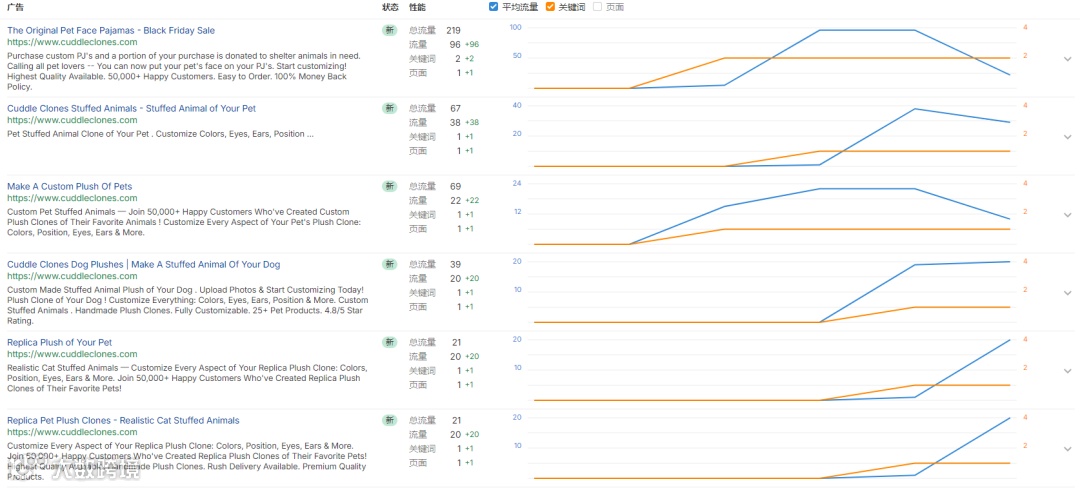This screenshot has width=1080, height=488.
Task: Select description starting 'Purchase custom PJ's'
Action: (x=184, y=71)
